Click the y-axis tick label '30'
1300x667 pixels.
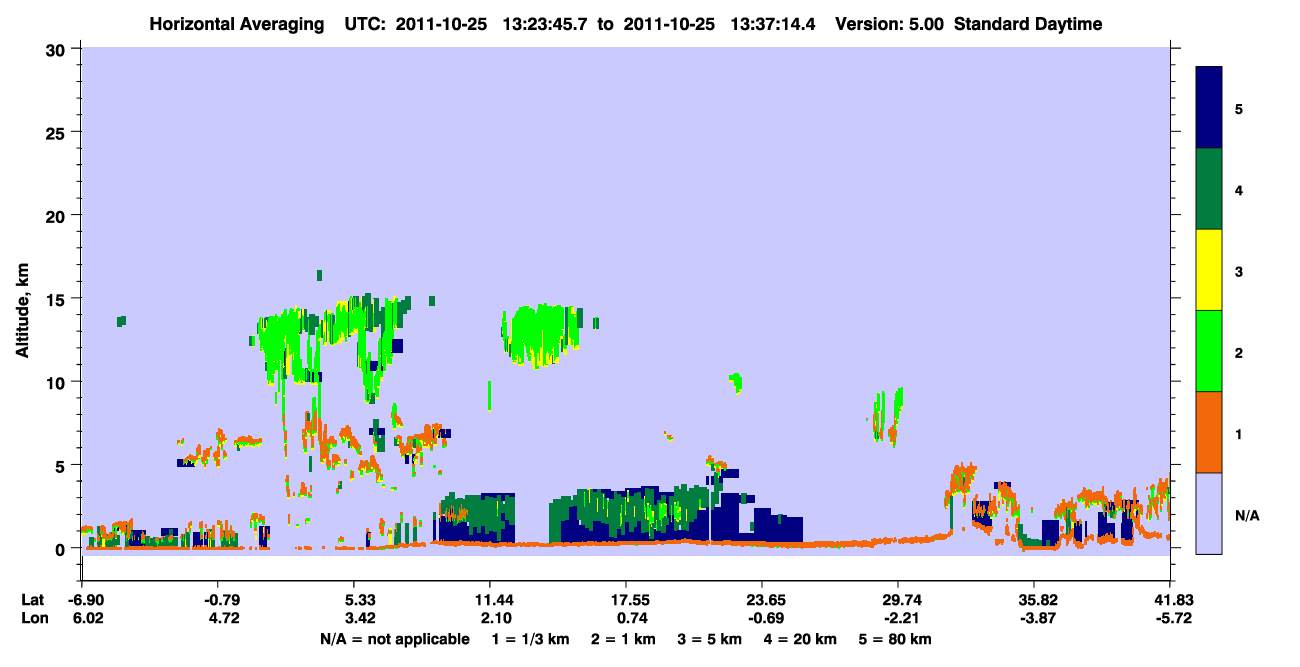pos(58,49)
